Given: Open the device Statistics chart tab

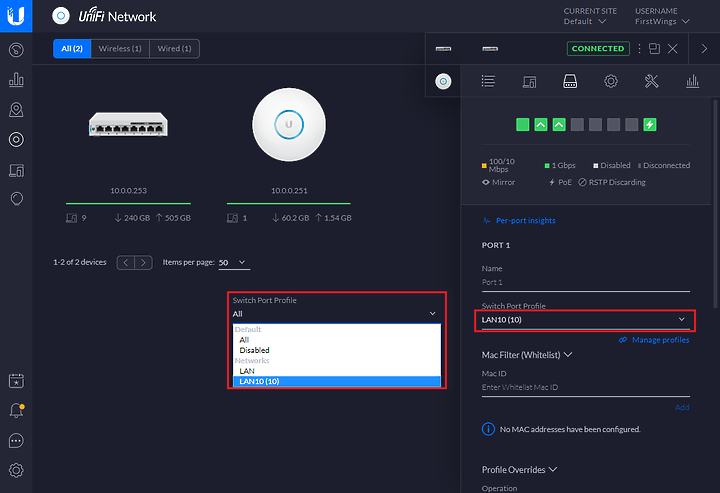Looking at the screenshot, I should (x=692, y=81).
